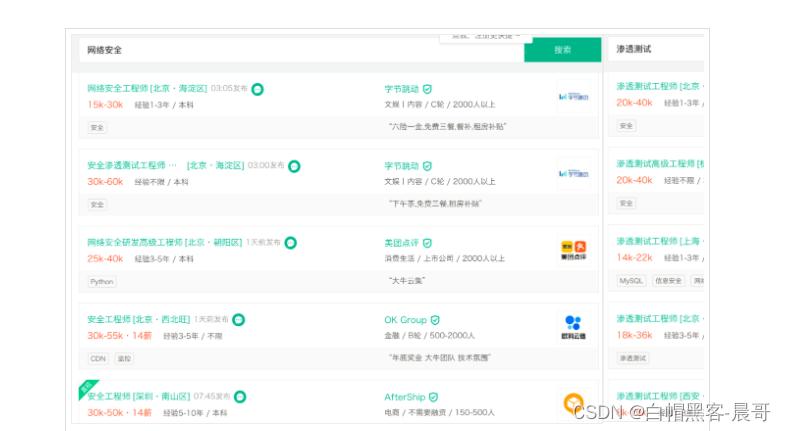Click chat icon next to 07:45发布
786x431 pixels.
pyautogui.click(x=240, y=397)
